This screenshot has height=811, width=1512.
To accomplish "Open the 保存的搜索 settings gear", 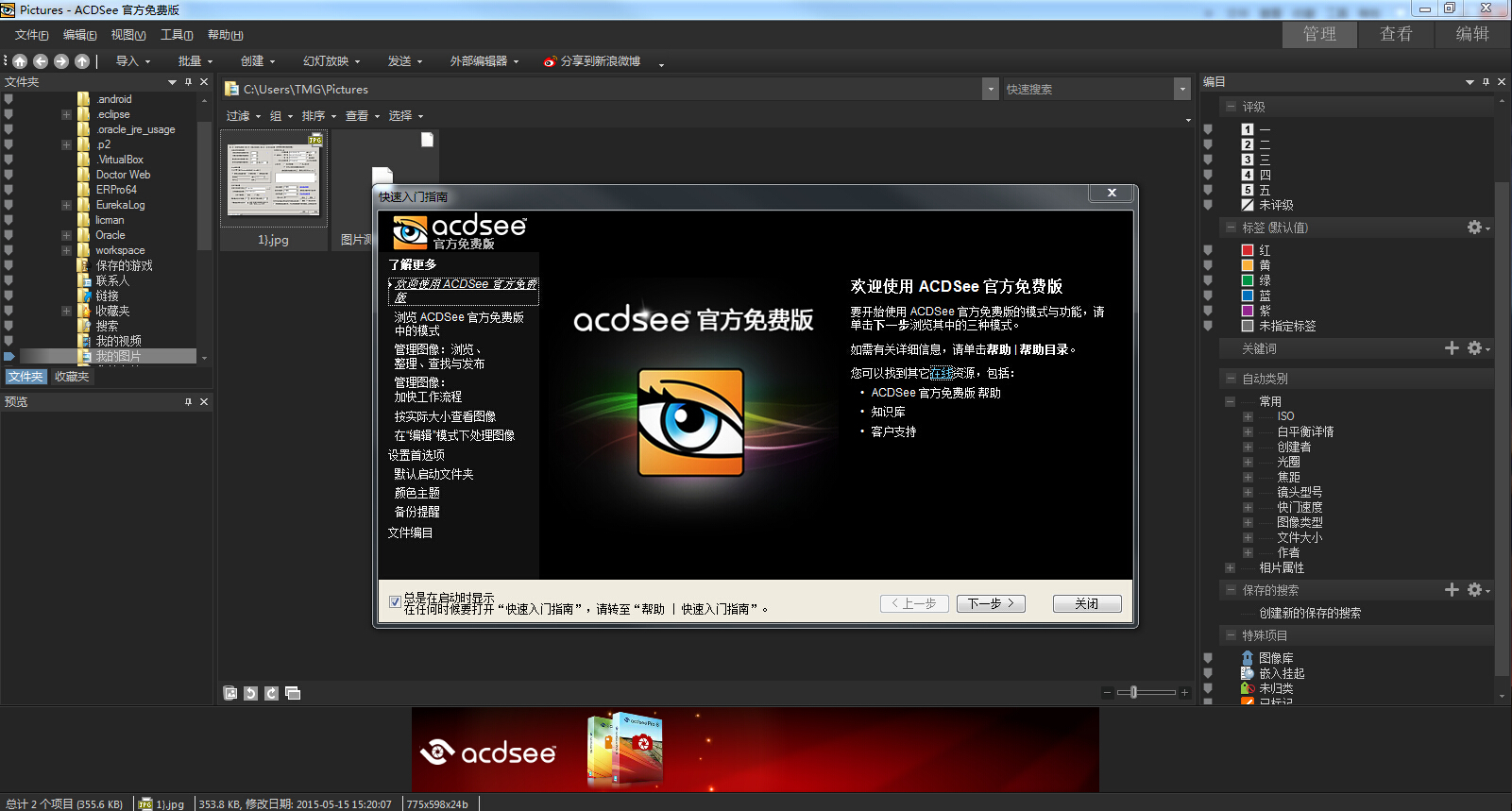I will pyautogui.click(x=1477, y=590).
